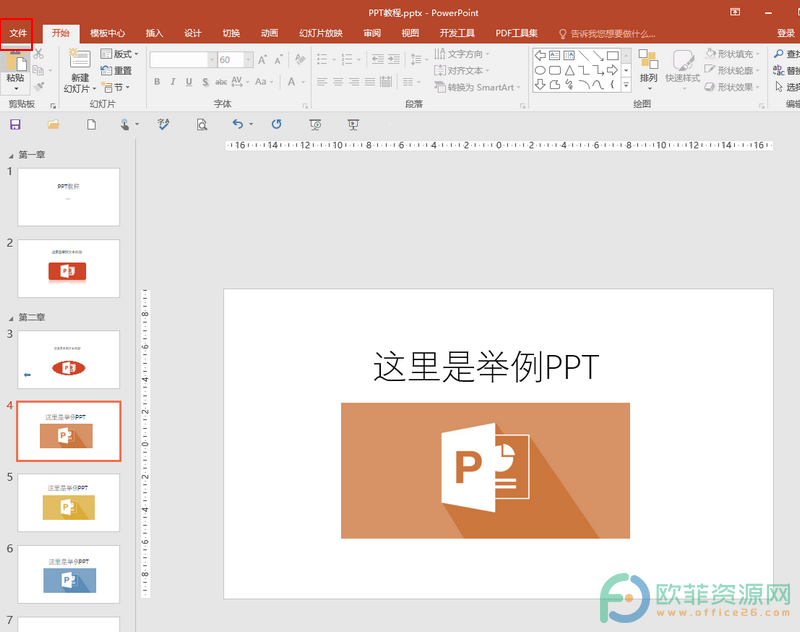Open print preview with the magnifier page icon
The image size is (800, 632).
202,124
